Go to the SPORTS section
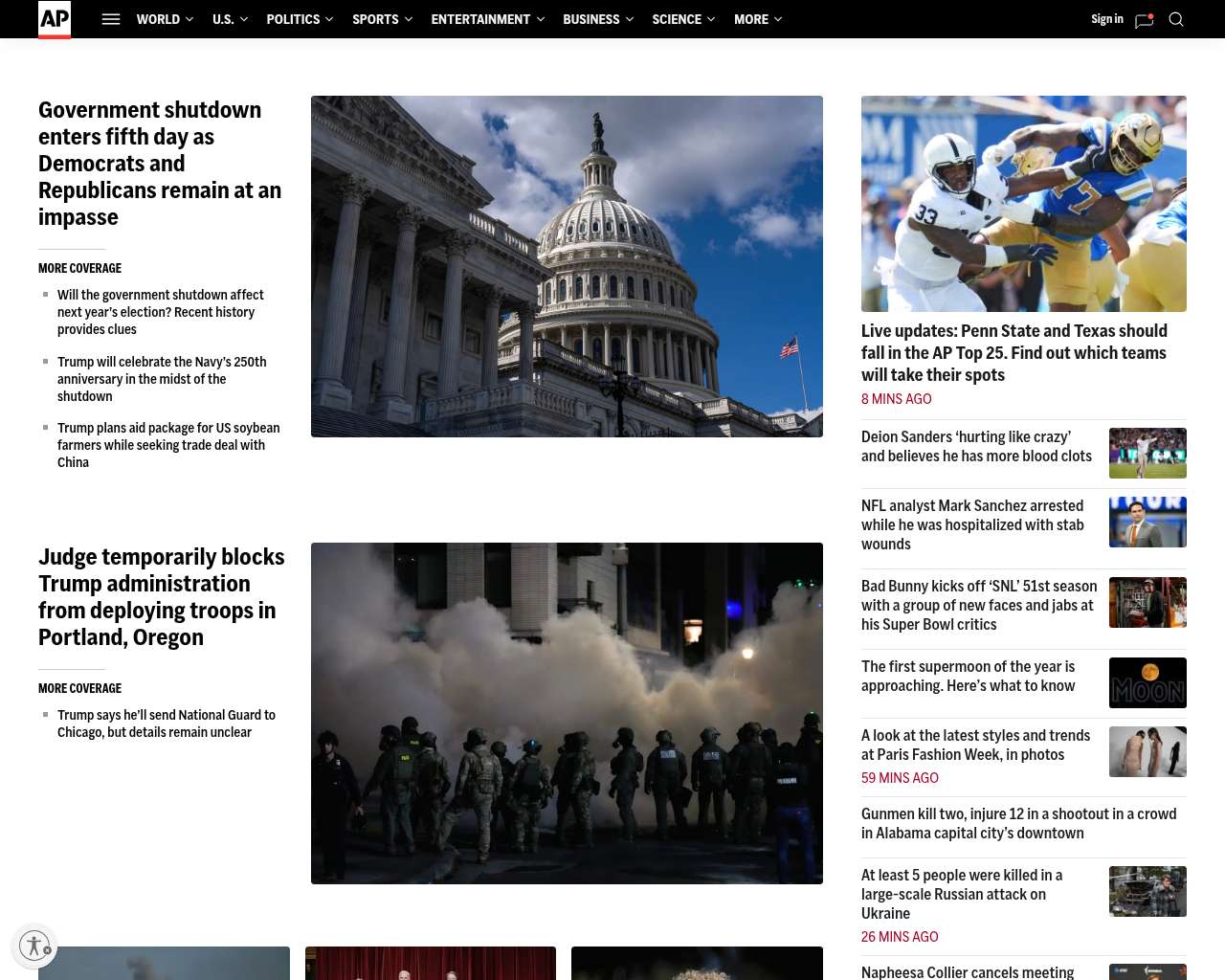Screen dimensions: 1225x980 point(375,19)
